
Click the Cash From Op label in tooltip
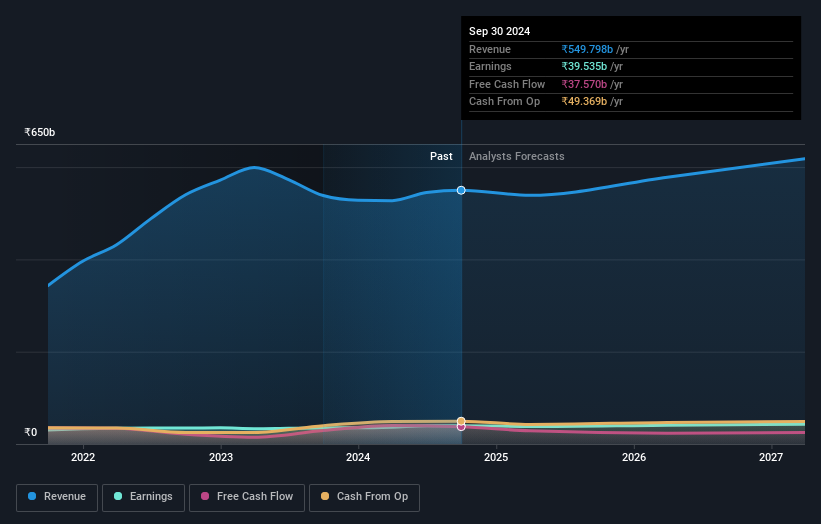point(504,102)
